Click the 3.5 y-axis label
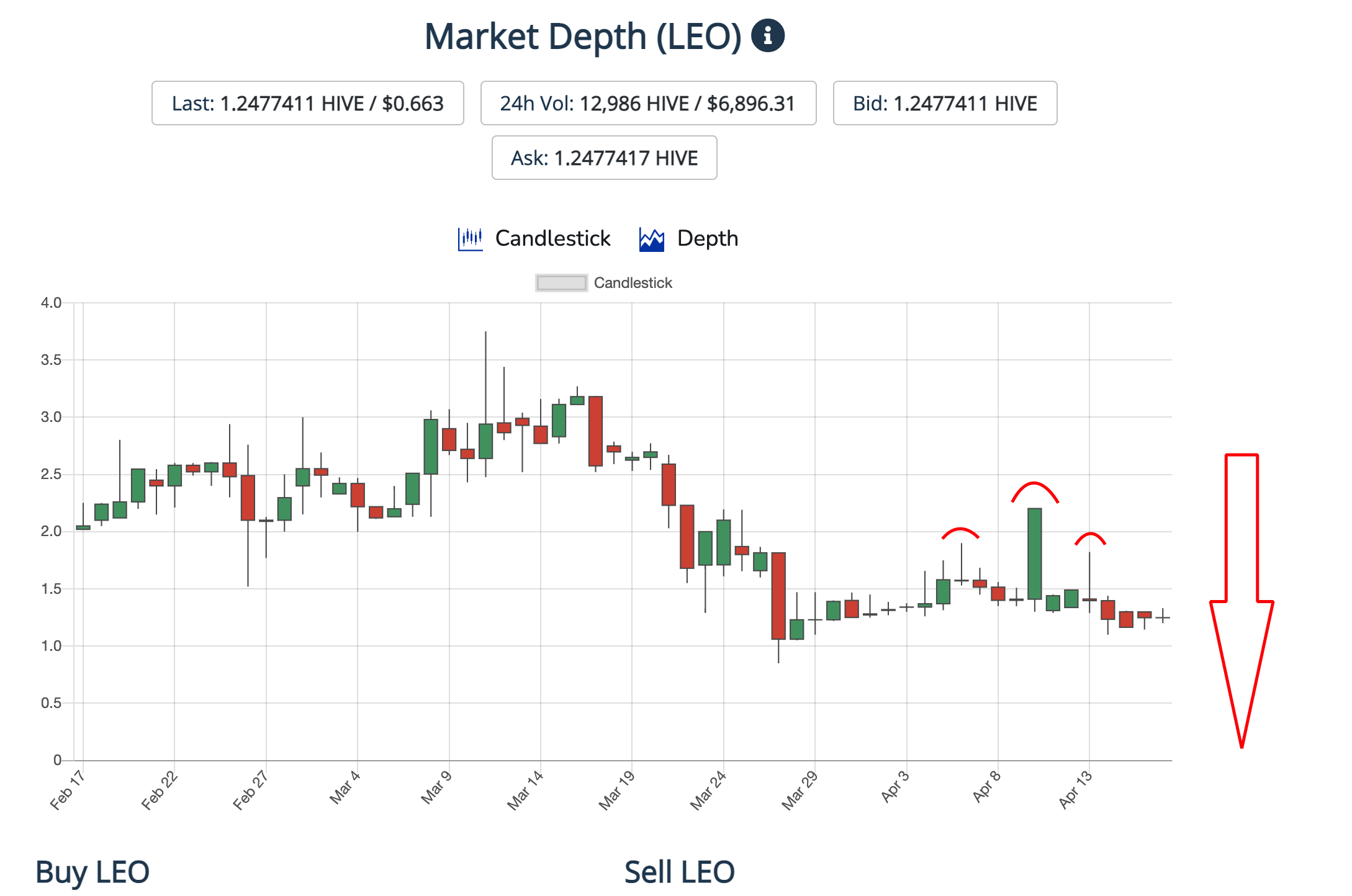Viewport: 1352px width, 896px height. click(51, 360)
